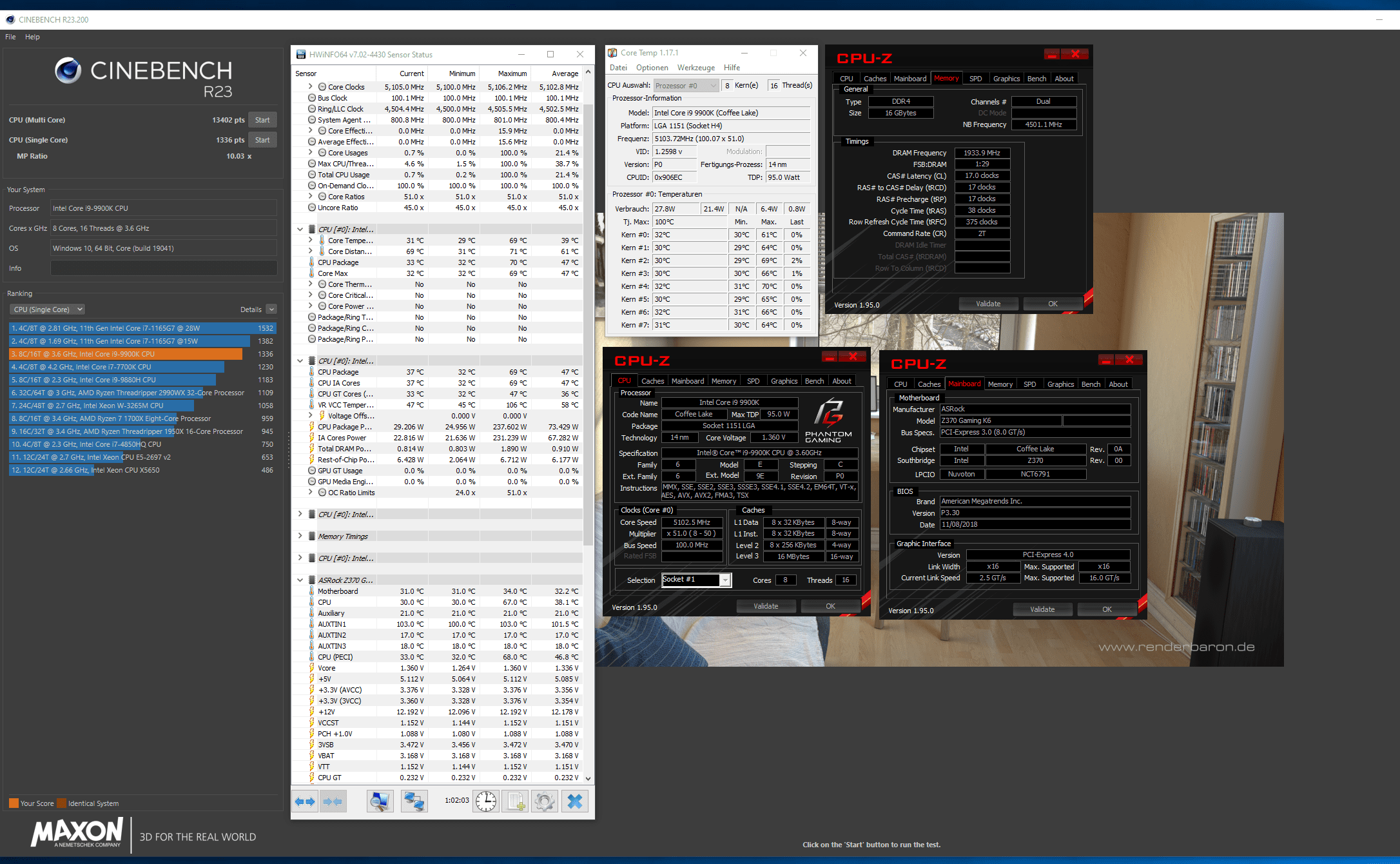Open Cinebench File menu

tap(10, 37)
